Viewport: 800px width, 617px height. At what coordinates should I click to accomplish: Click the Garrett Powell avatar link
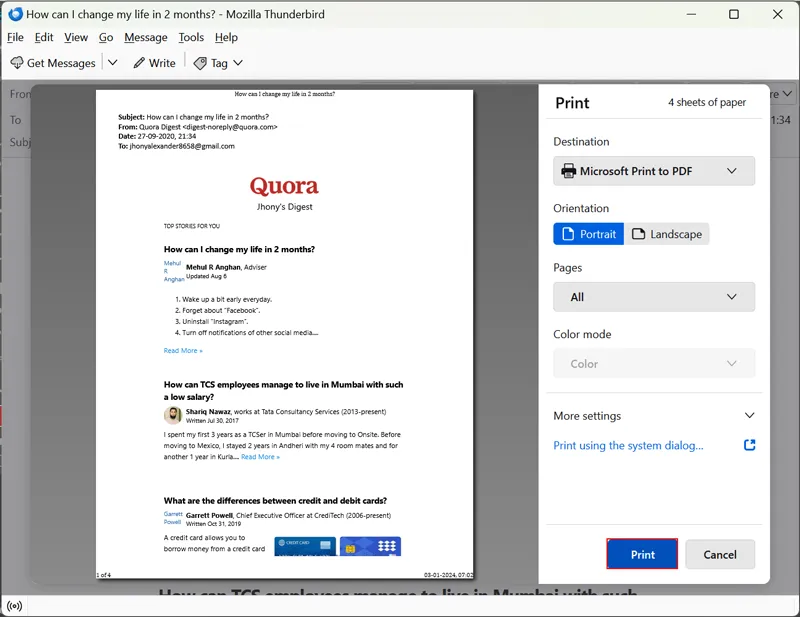click(173, 518)
